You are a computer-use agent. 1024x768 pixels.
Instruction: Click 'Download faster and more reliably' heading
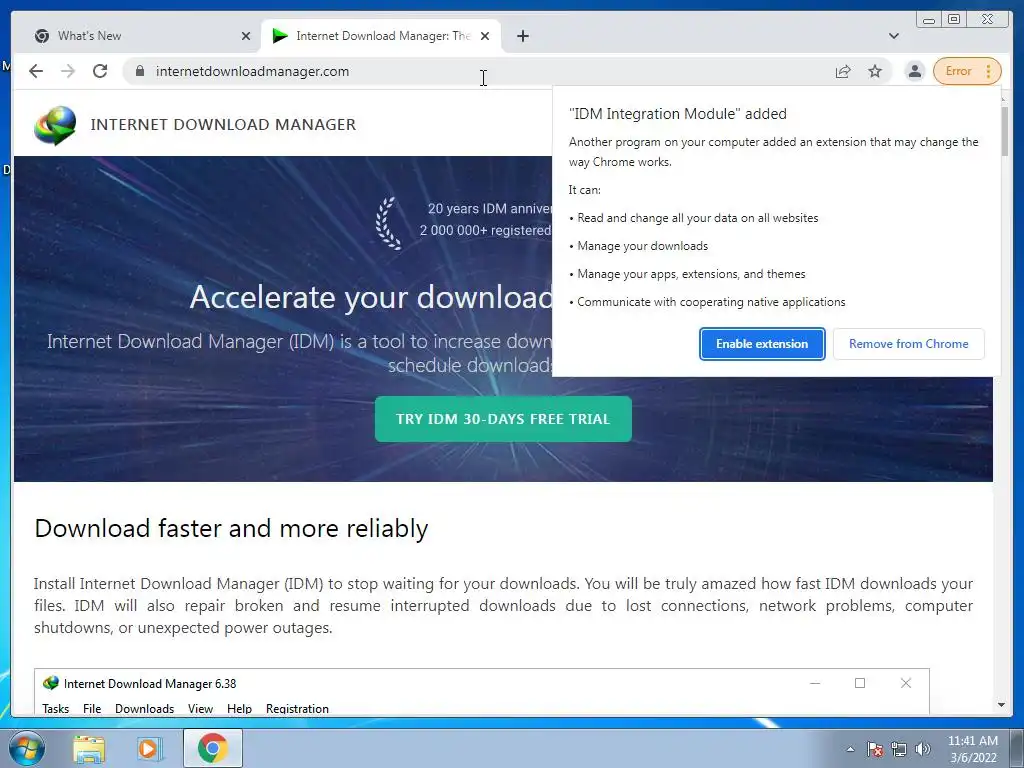tap(231, 528)
